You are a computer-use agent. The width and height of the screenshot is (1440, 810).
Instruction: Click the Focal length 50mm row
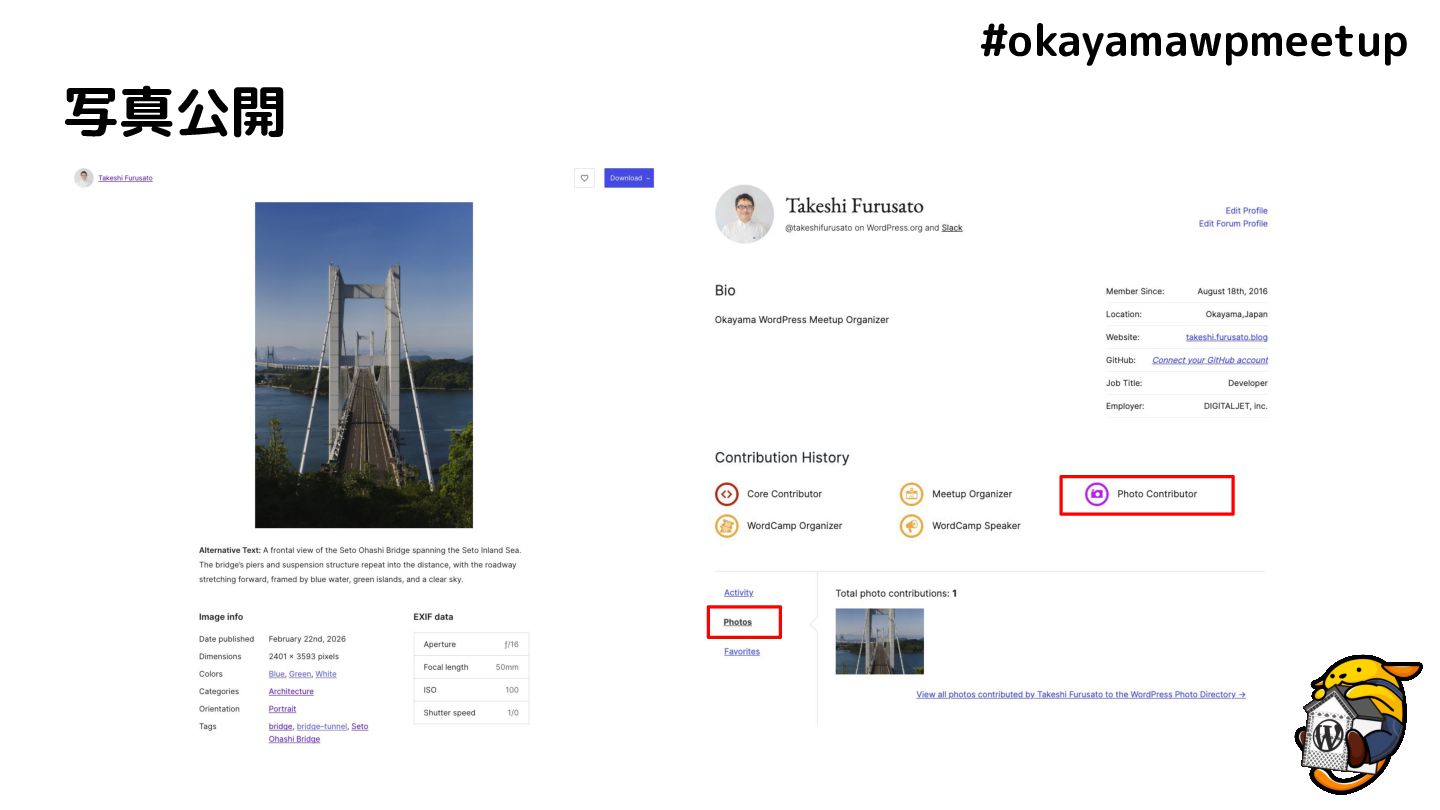point(471,667)
